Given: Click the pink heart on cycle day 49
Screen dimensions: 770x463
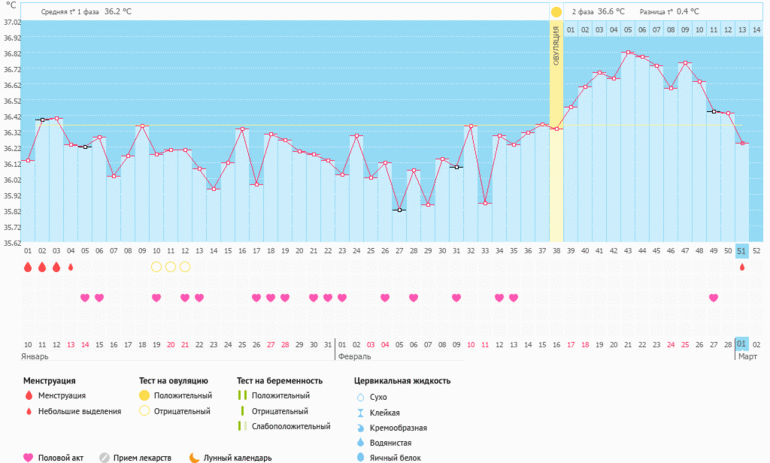Looking at the screenshot, I should [713, 298].
